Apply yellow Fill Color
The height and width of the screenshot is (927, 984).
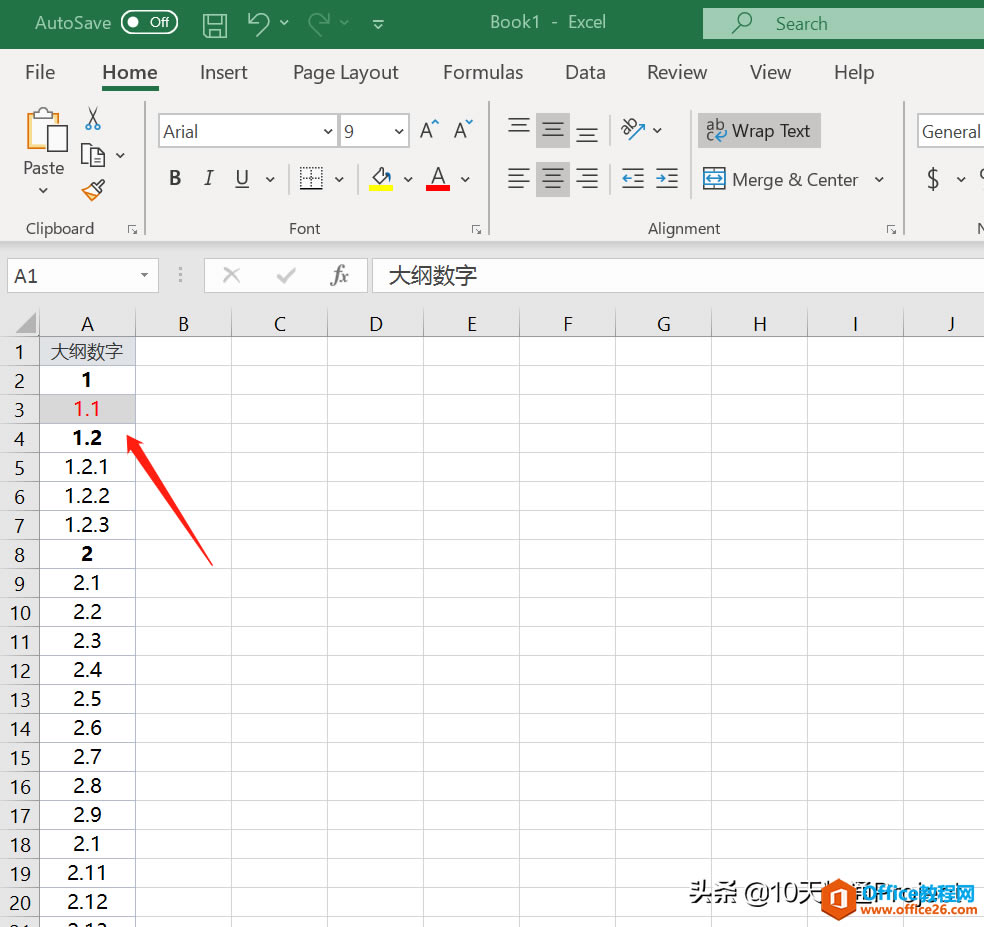coord(381,179)
